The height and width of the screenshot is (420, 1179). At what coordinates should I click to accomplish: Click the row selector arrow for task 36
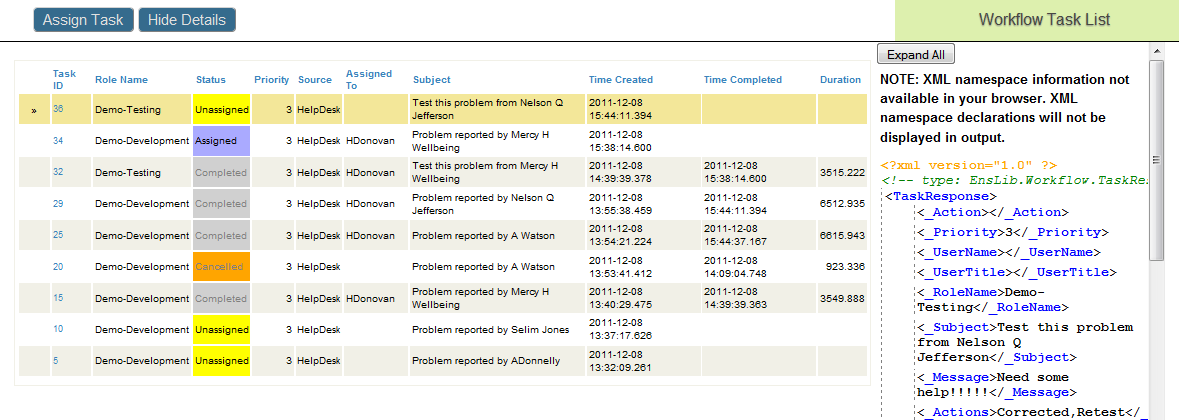(x=34, y=110)
